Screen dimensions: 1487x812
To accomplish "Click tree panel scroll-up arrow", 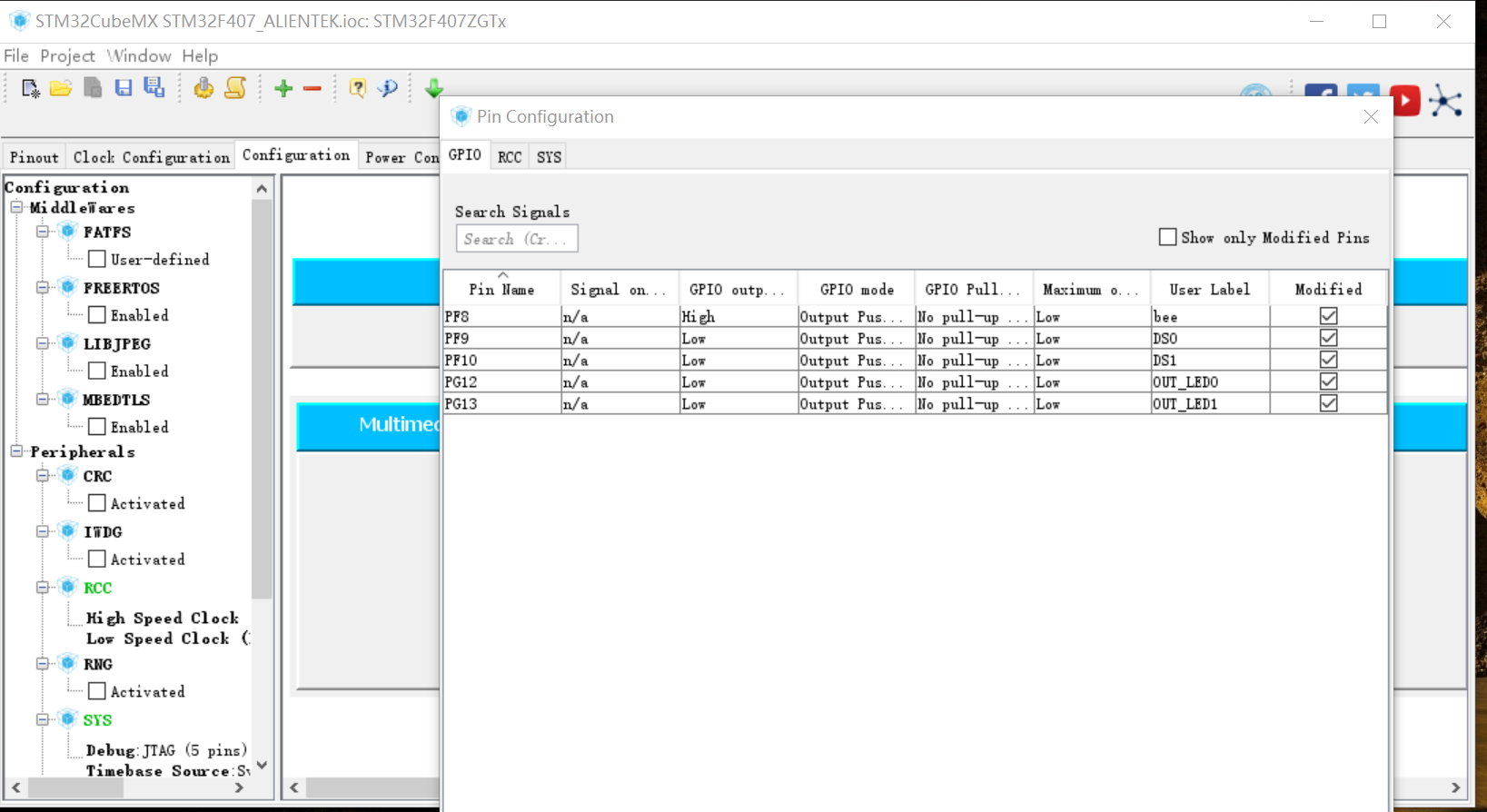I will (x=263, y=188).
